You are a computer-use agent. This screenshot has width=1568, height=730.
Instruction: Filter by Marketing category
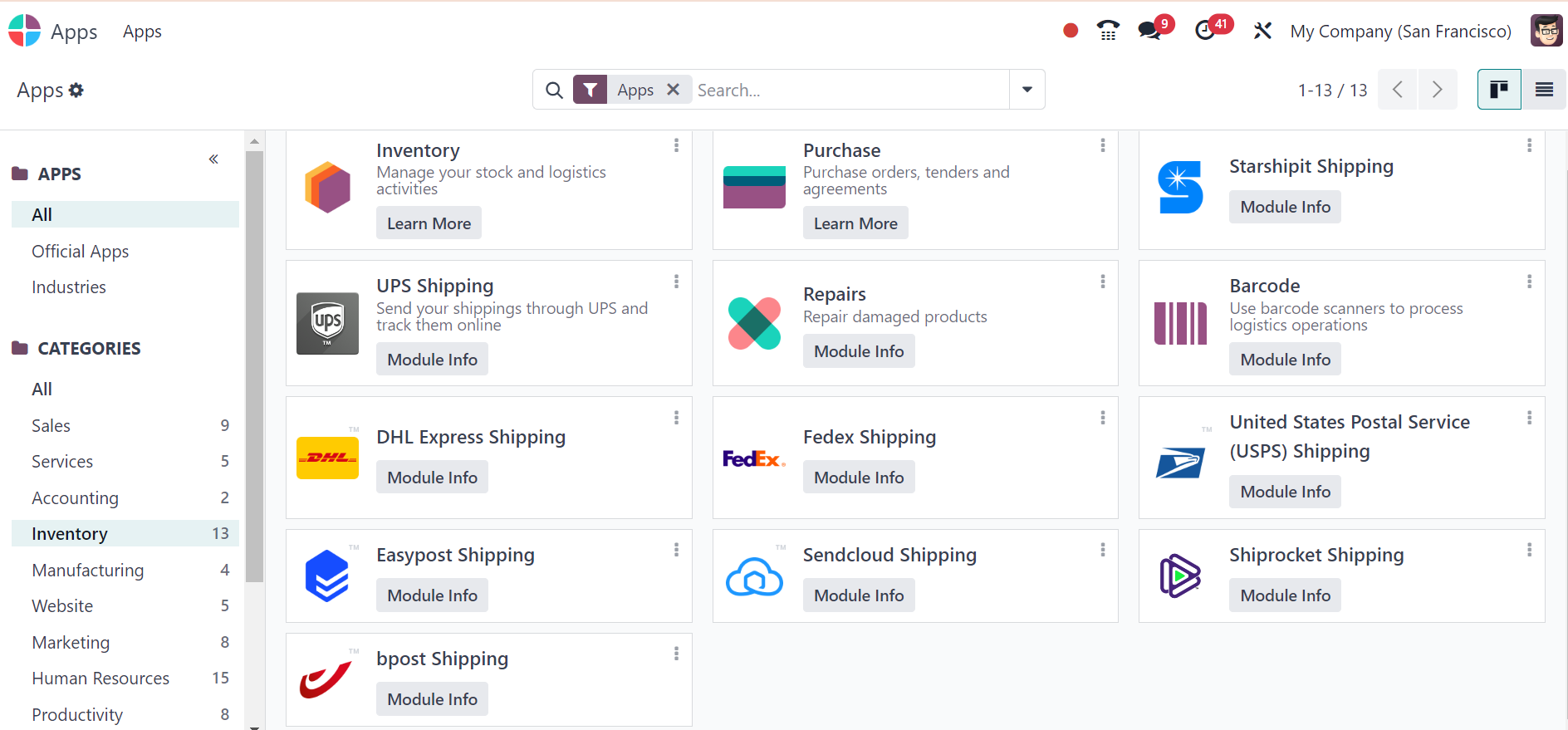click(x=125, y=642)
